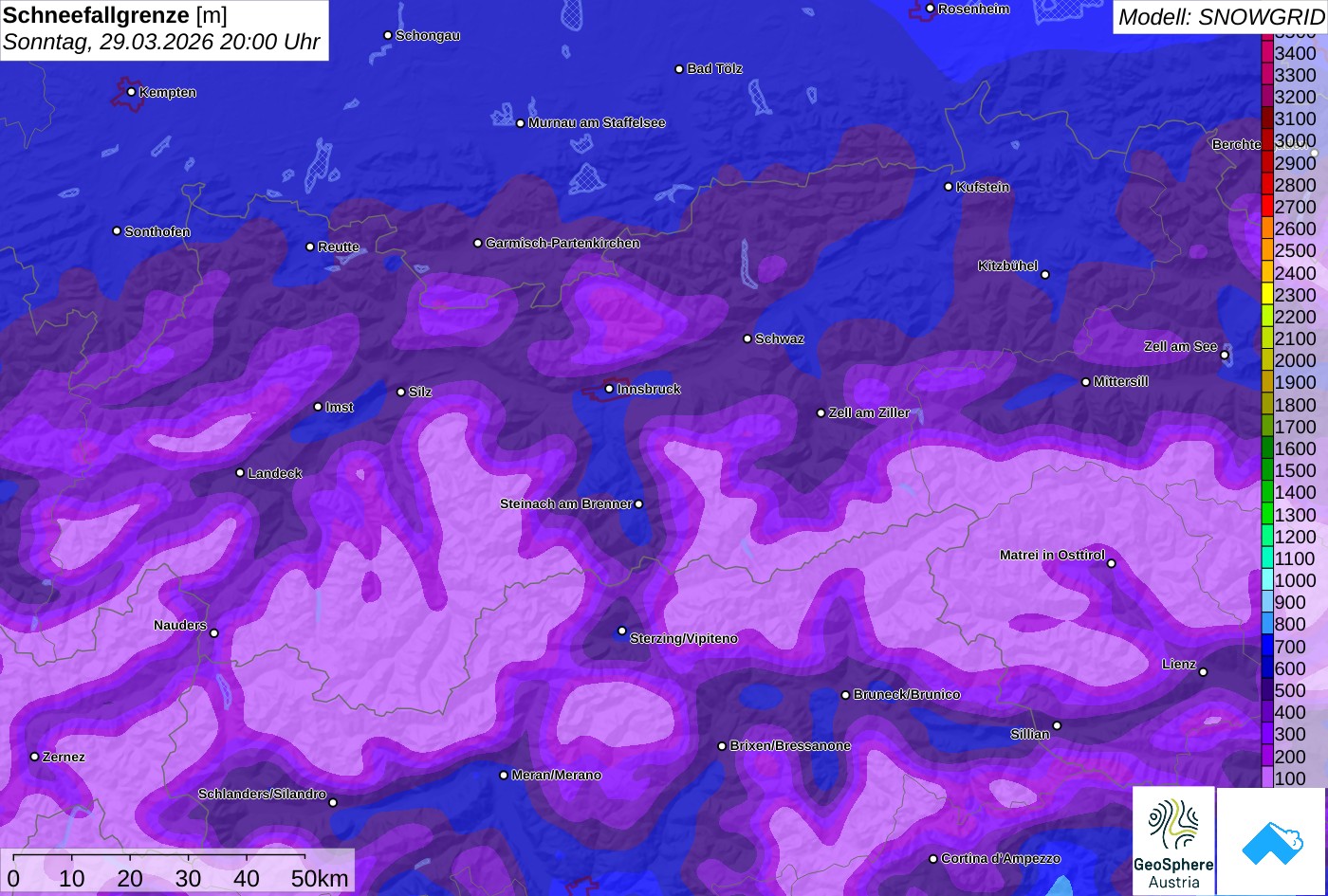Click the 'Zell am Ziller' label
Viewport: 1328px width, 896px height.
point(869,412)
